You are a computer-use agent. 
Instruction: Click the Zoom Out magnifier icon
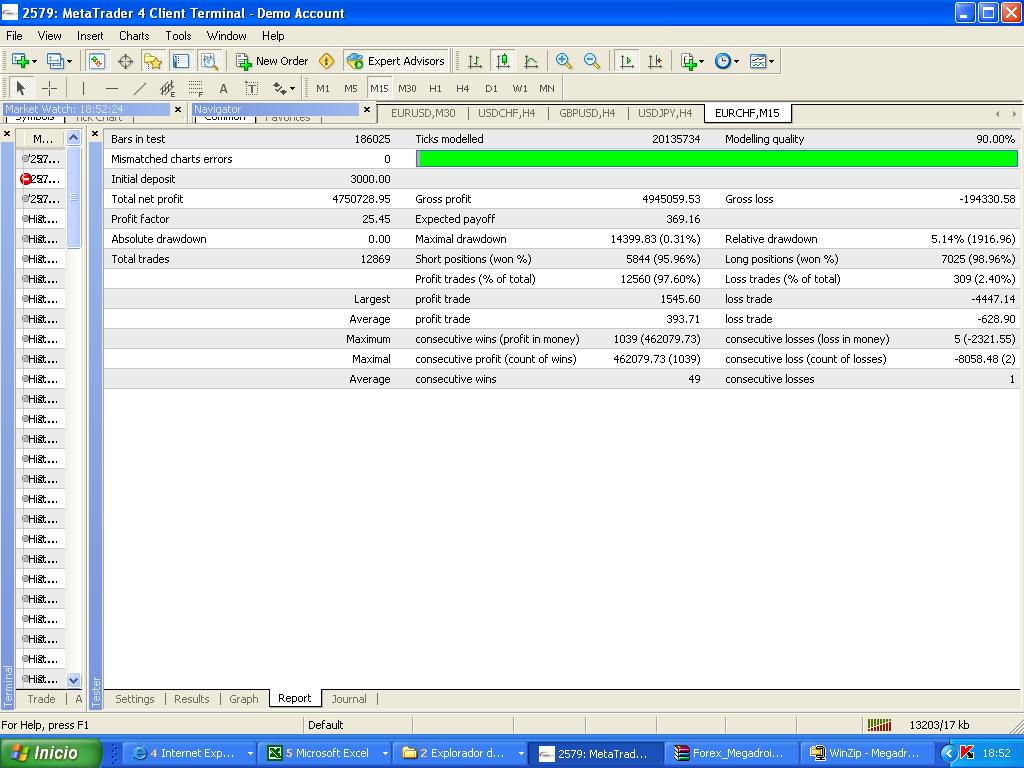point(592,61)
